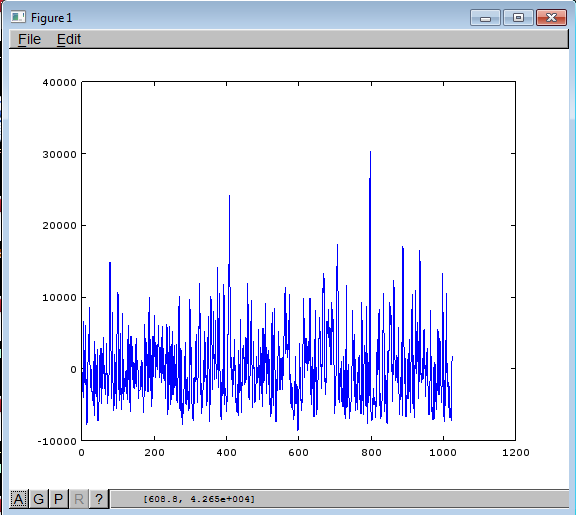Click the y-axis label 40000

(60, 82)
